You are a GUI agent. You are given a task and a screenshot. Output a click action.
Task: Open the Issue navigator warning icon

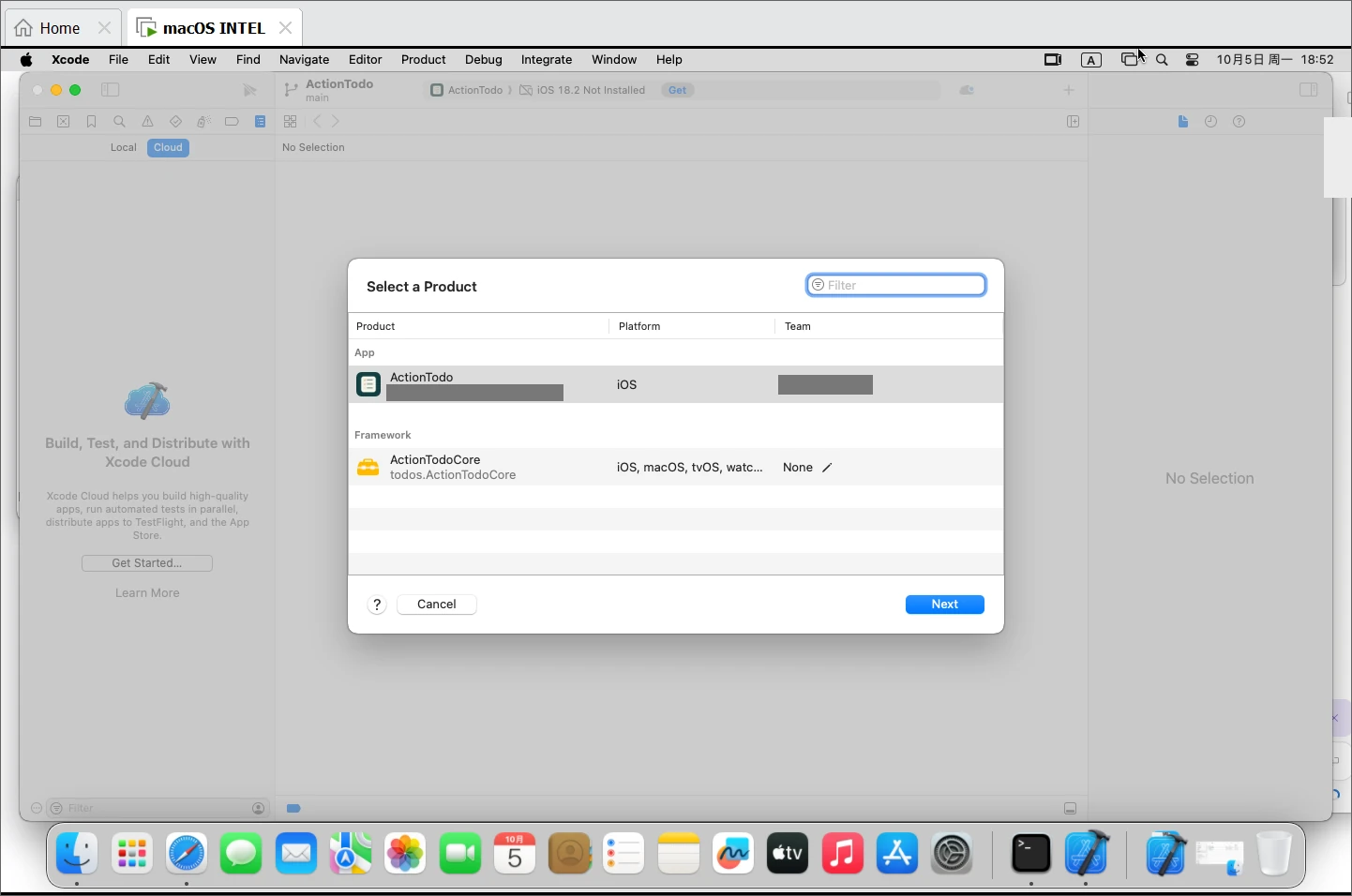pyautogui.click(x=147, y=122)
